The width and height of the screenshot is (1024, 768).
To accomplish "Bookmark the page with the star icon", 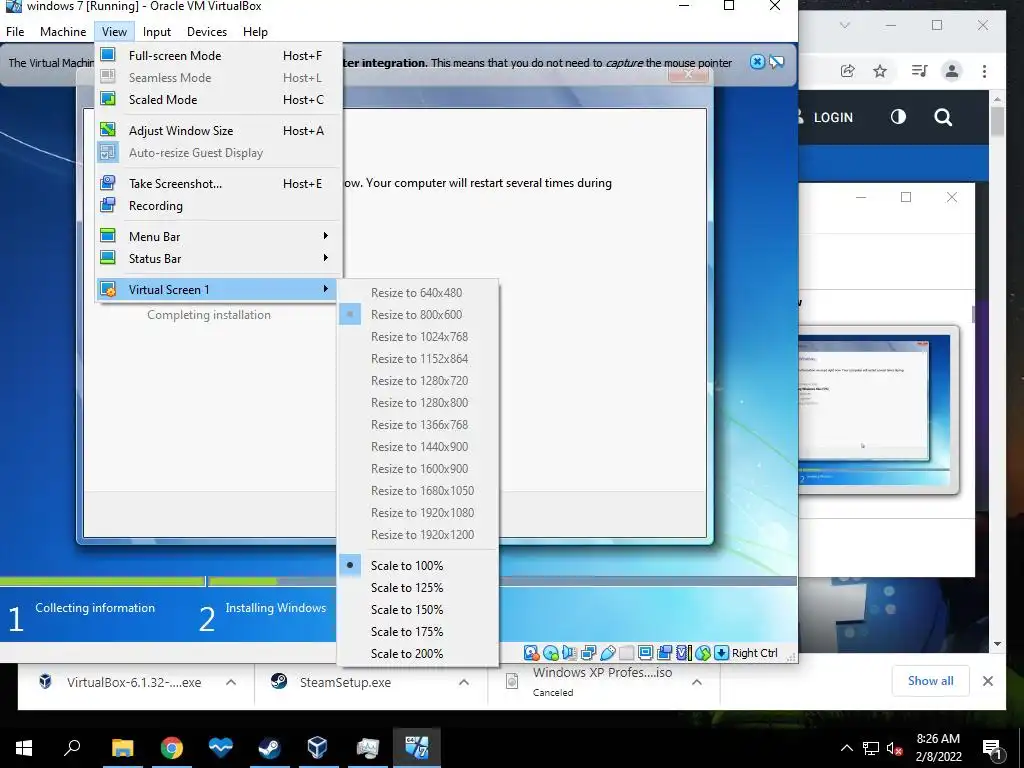I will 880,71.
